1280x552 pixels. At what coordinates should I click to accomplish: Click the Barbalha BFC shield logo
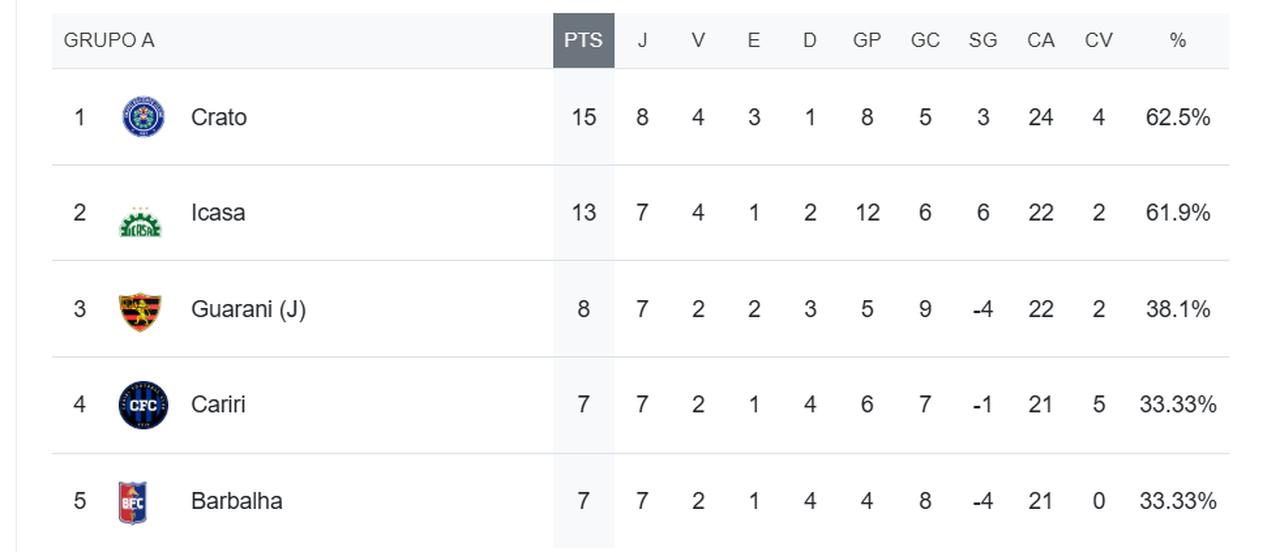click(132, 502)
